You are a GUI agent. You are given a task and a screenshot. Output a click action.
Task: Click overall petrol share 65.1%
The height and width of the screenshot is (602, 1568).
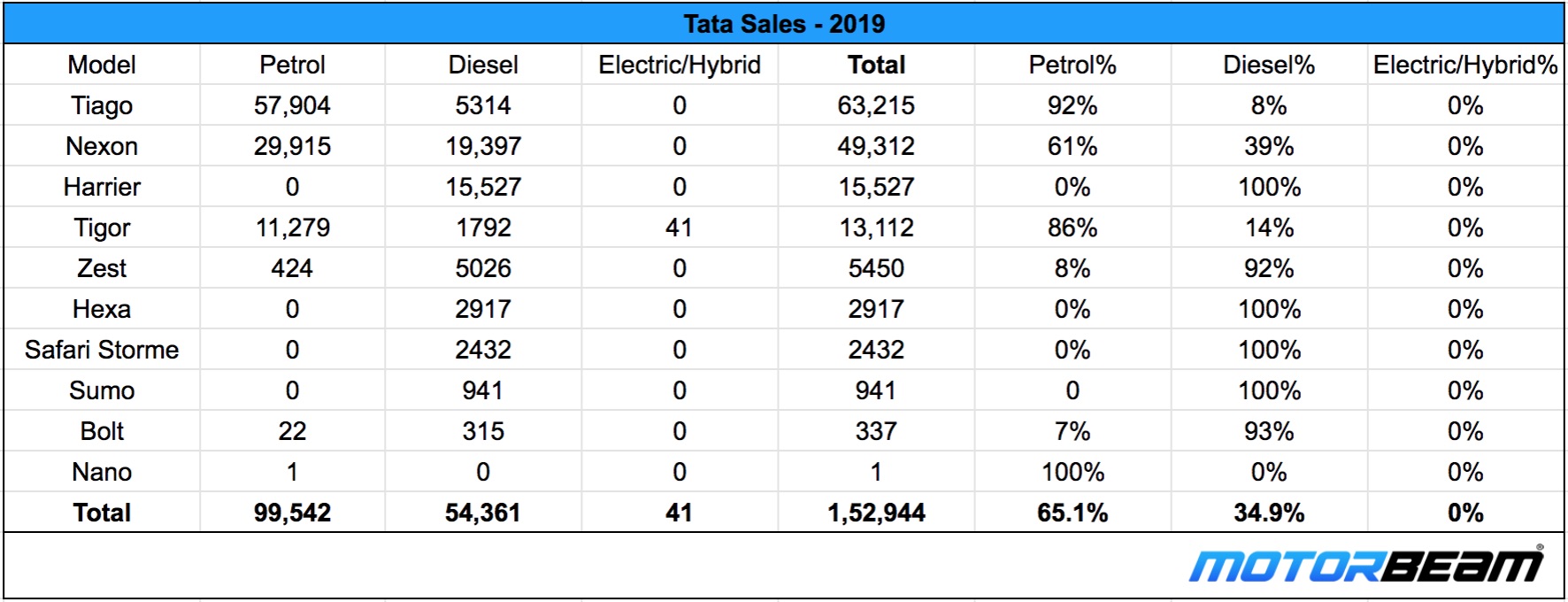click(1072, 513)
